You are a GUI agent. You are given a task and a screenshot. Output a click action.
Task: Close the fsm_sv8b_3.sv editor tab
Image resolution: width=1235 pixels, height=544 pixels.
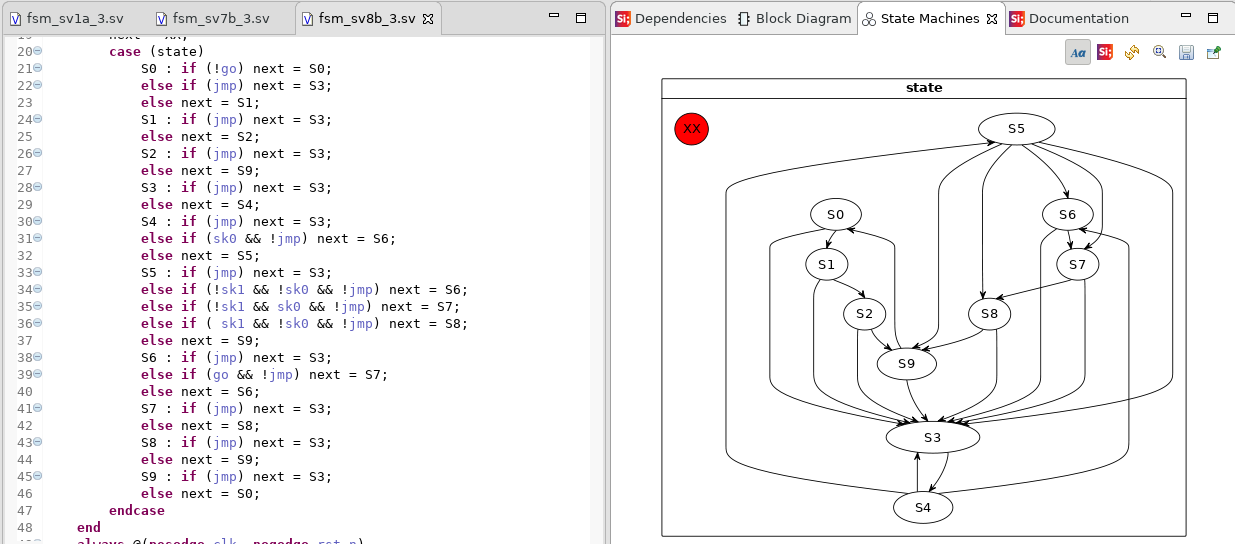[428, 19]
